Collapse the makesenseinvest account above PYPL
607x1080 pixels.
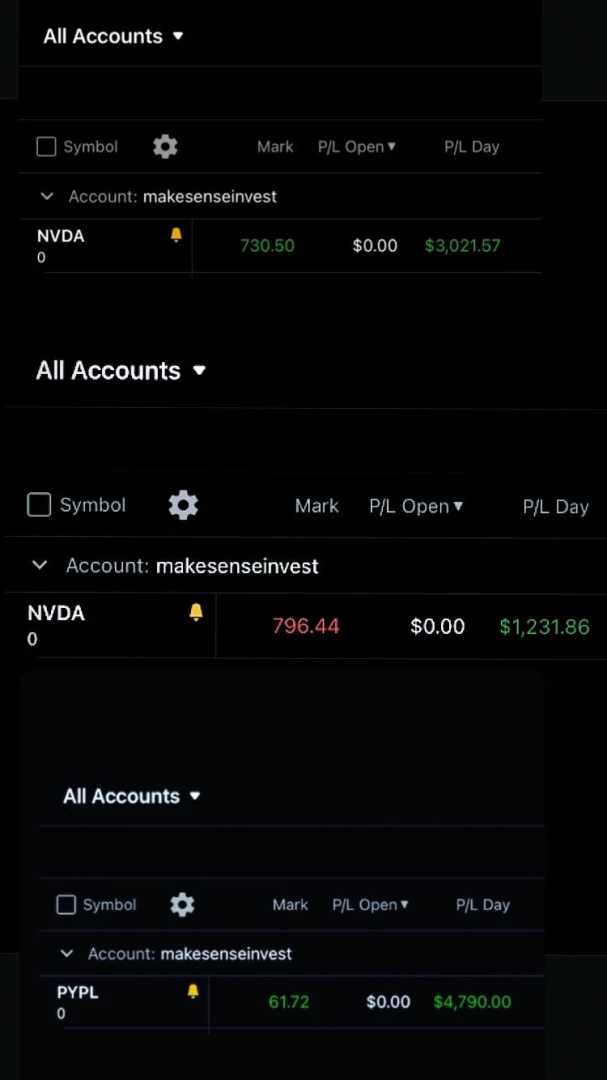66,953
